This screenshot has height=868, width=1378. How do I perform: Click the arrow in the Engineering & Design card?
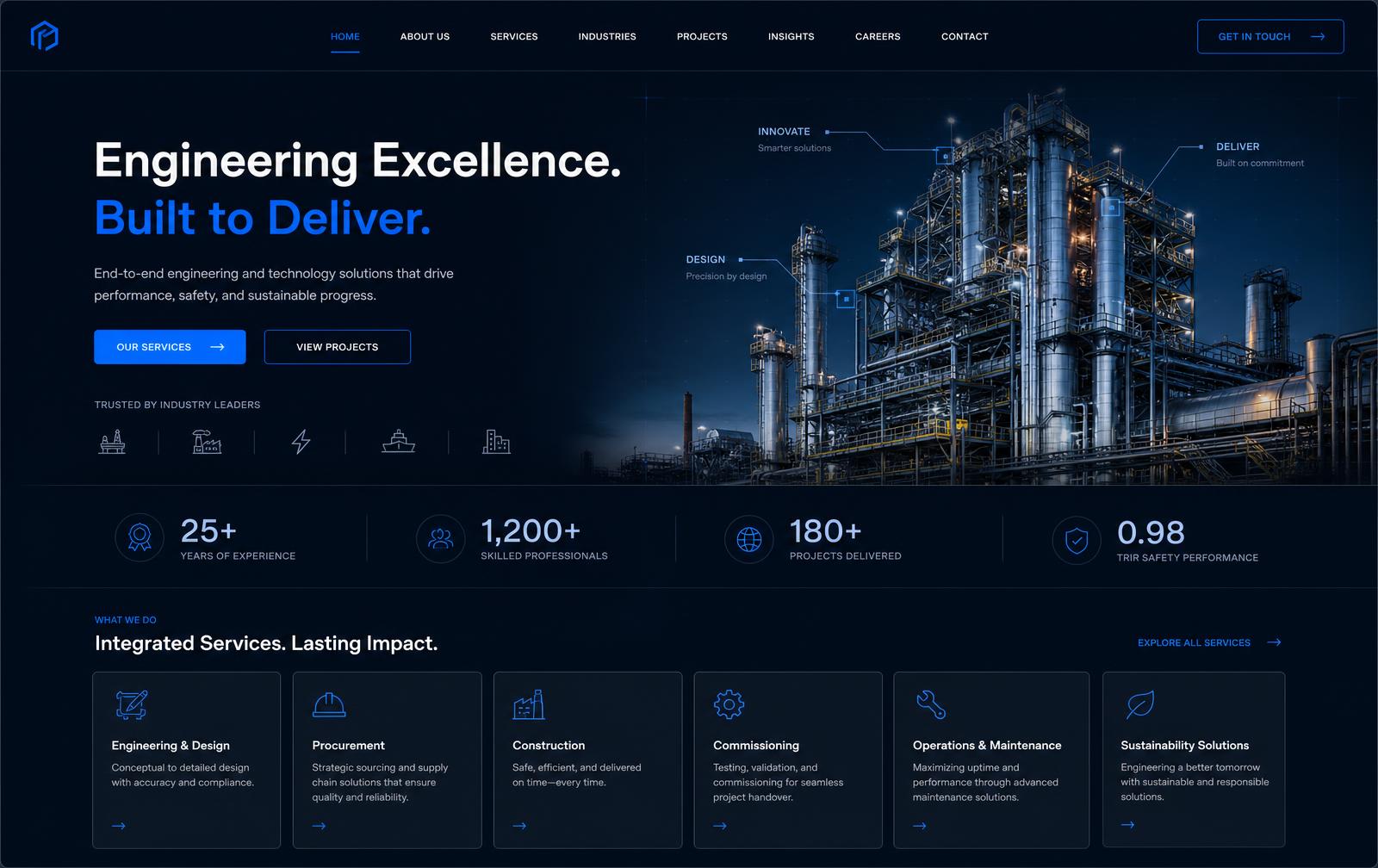tap(119, 826)
